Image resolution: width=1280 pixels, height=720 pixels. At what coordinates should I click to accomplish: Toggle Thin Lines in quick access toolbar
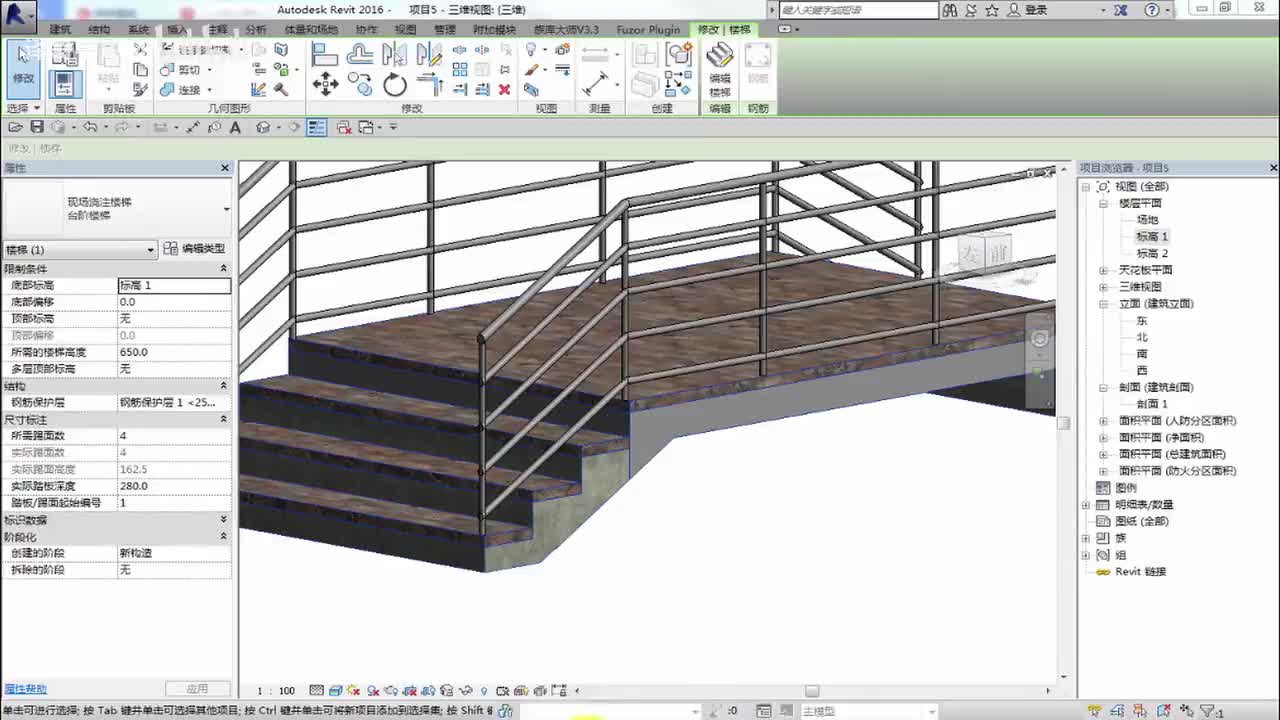pyautogui.click(x=316, y=127)
